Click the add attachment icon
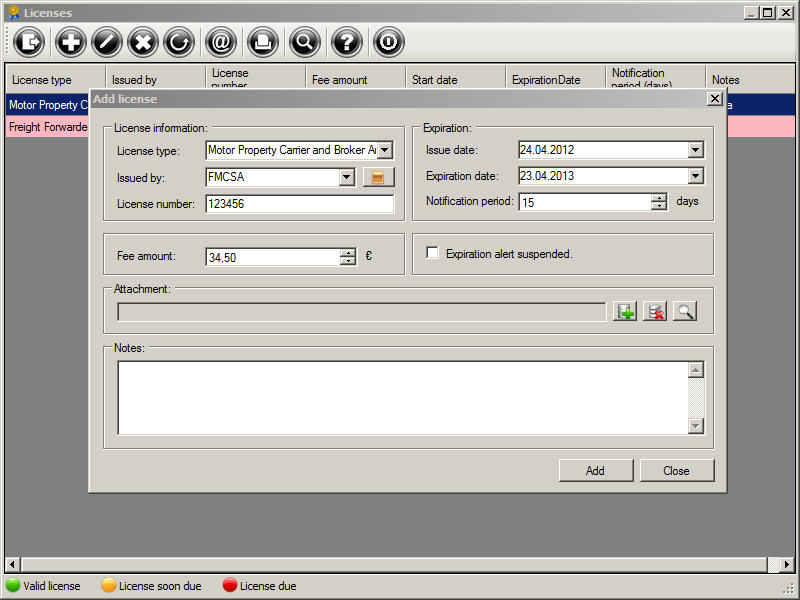800x600 pixels. point(624,311)
